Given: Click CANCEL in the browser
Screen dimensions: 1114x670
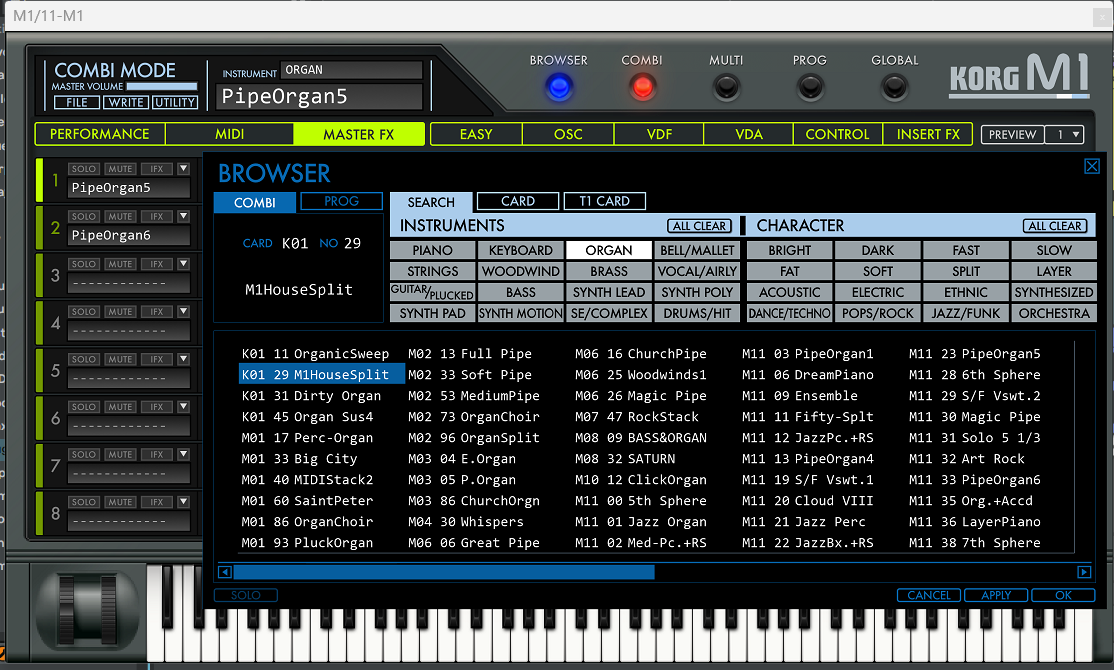Looking at the screenshot, I should [929, 595].
